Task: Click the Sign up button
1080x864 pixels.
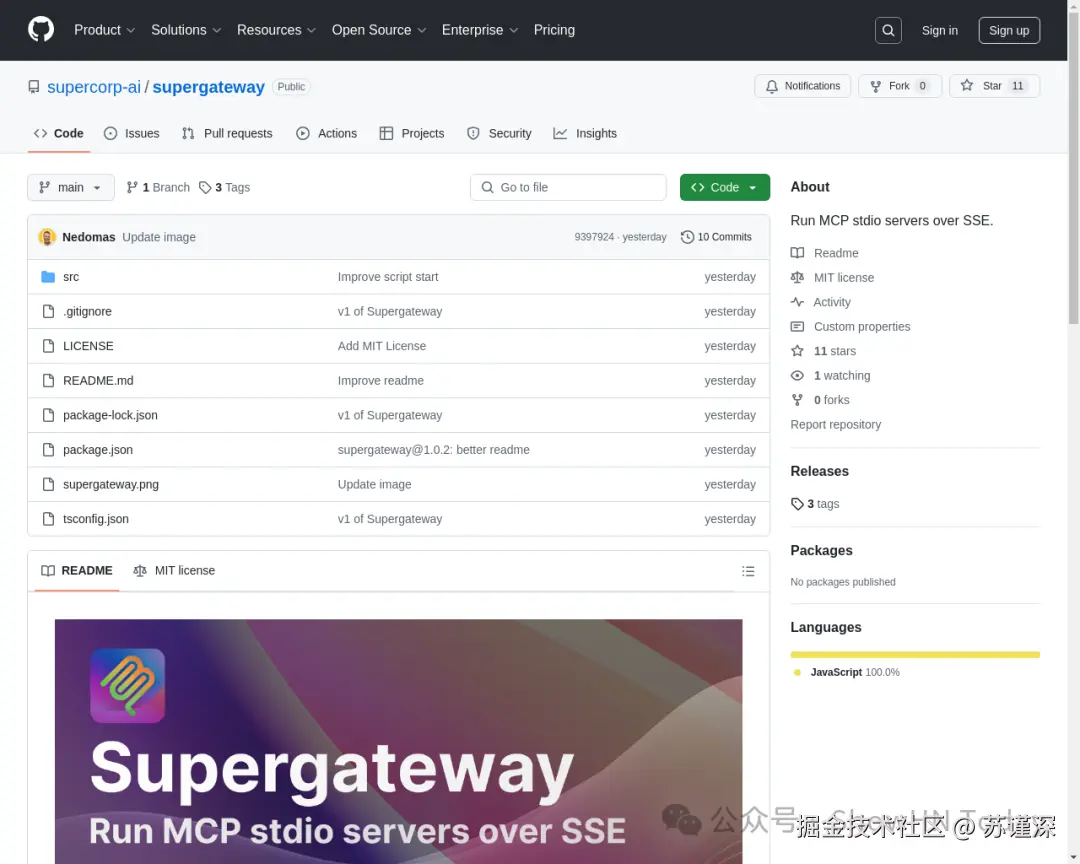Action: coord(1009,30)
